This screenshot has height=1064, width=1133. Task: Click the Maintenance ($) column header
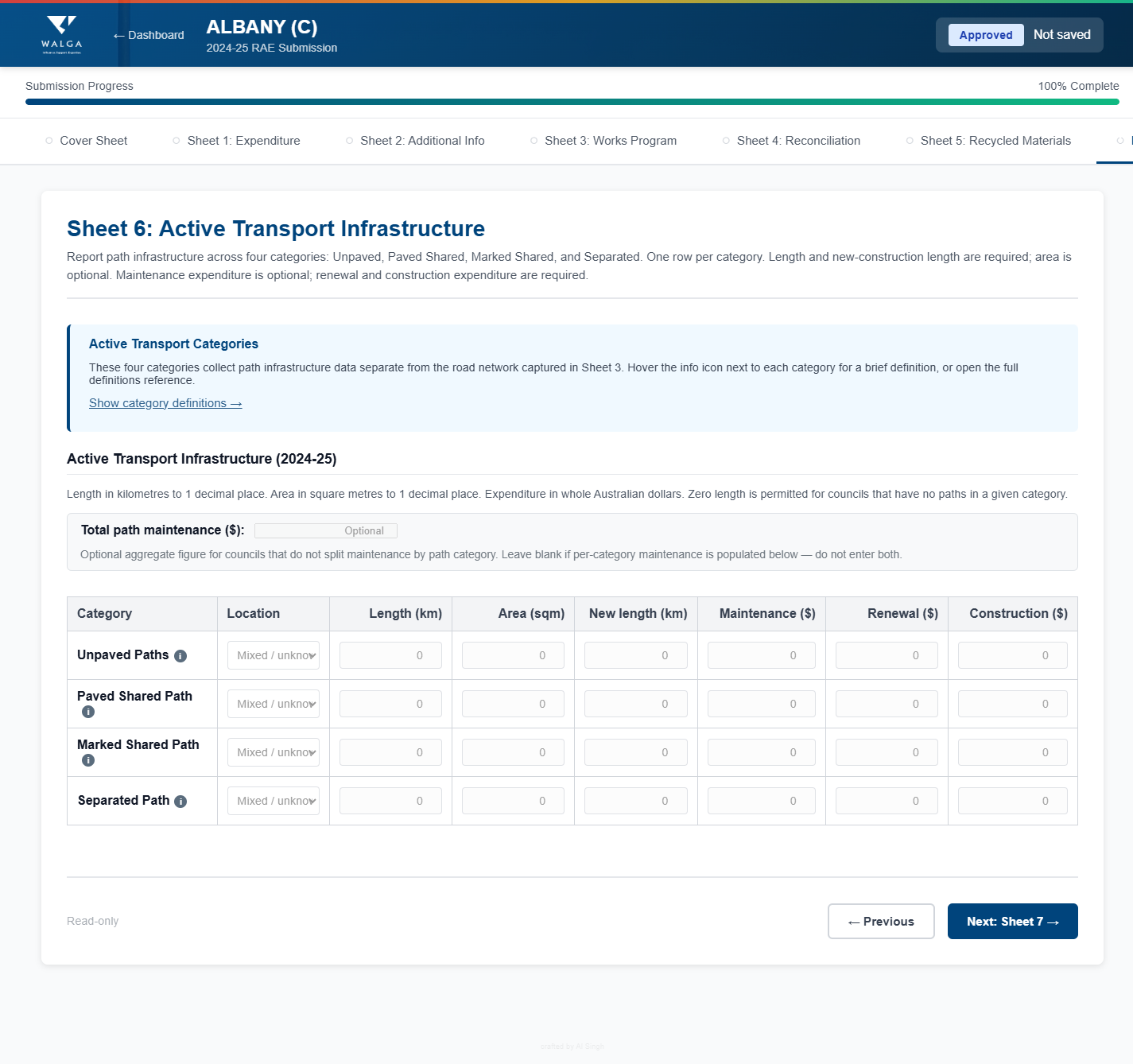coord(762,614)
